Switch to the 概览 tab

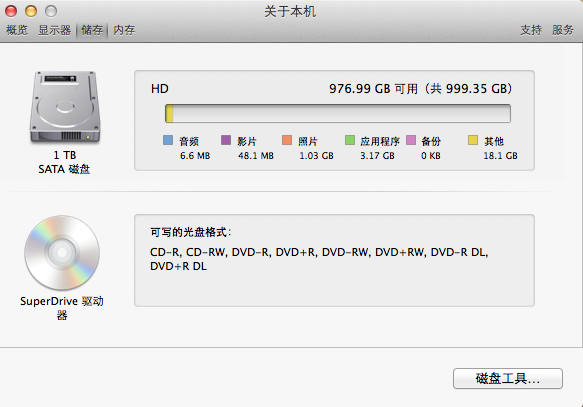coord(17,30)
